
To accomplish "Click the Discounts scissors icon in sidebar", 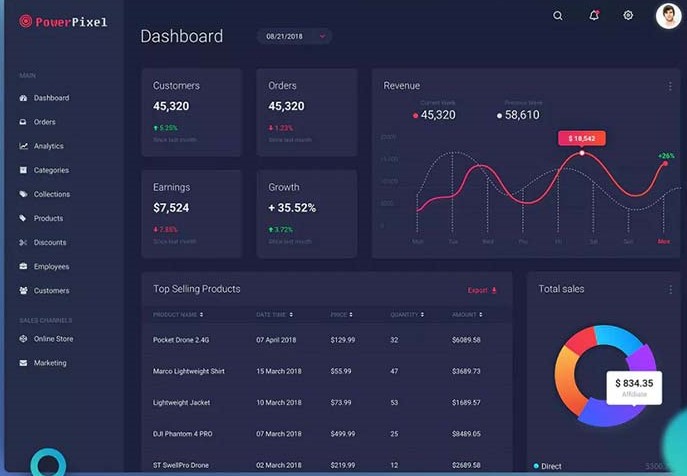I will (23, 243).
